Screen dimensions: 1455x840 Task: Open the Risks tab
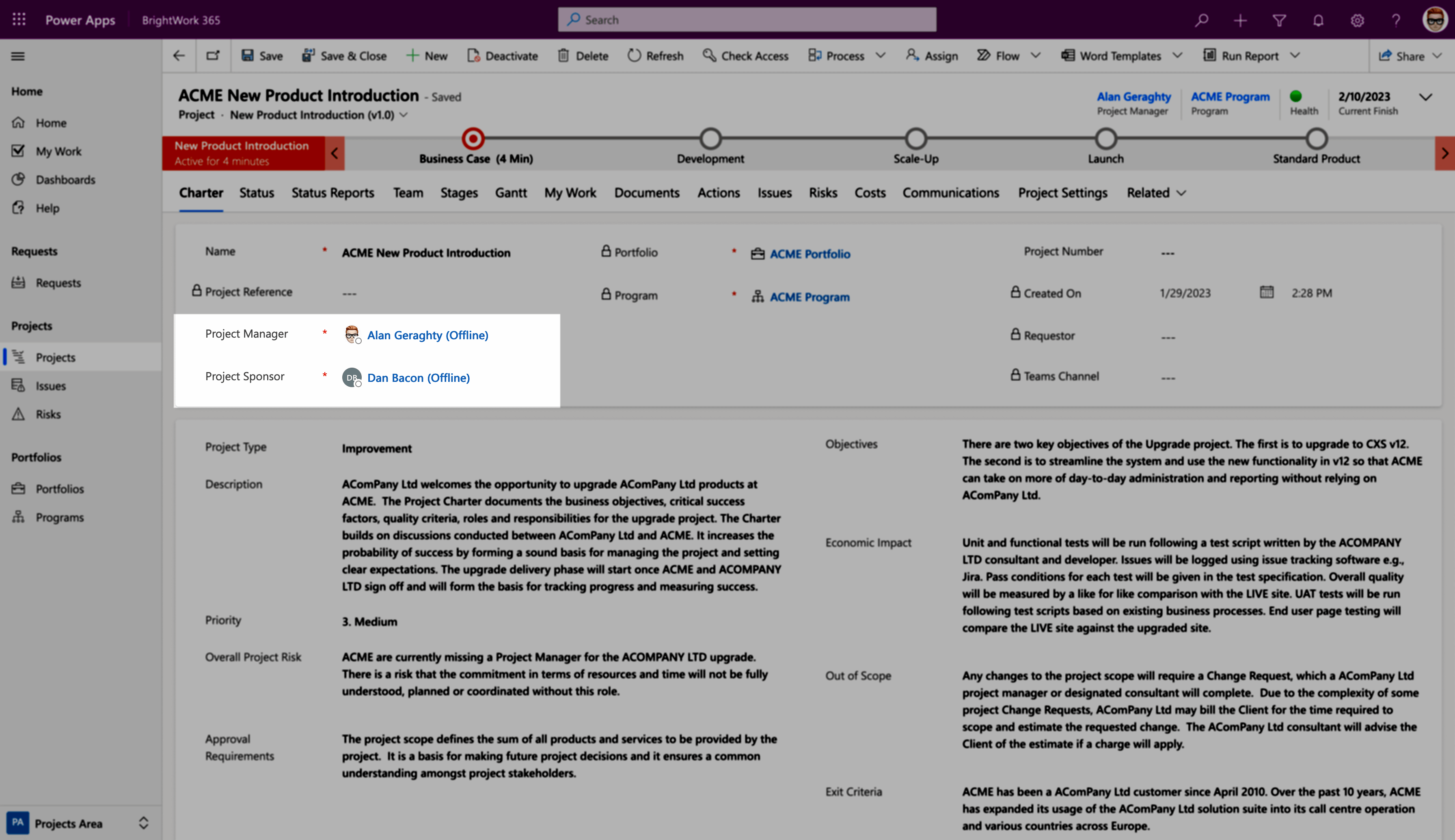click(x=822, y=192)
